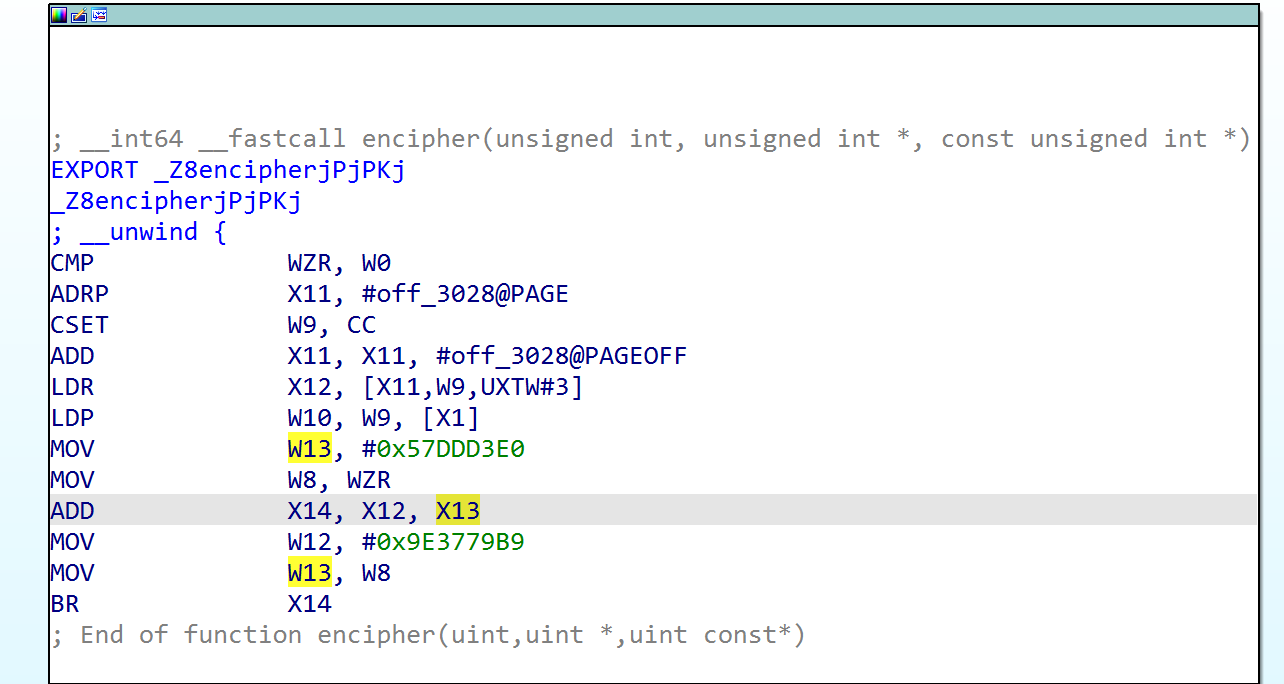
Task: Click the encipher function prototype comment
Action: point(650,139)
